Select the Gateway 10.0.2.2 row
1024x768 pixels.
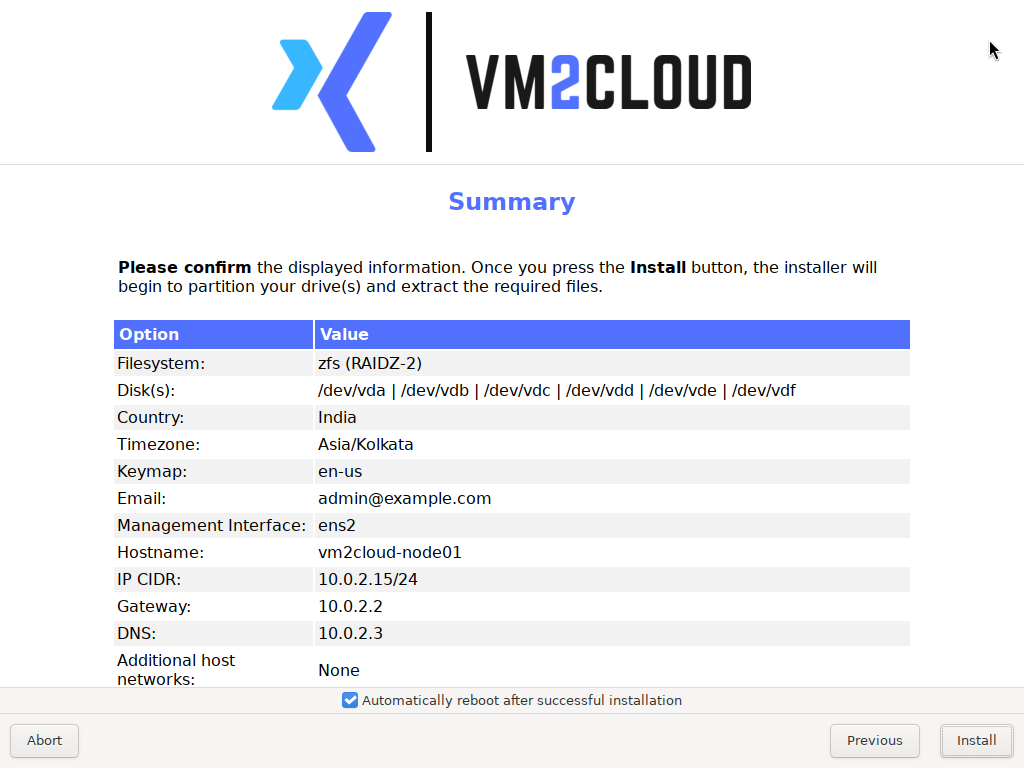pyautogui.click(x=512, y=607)
